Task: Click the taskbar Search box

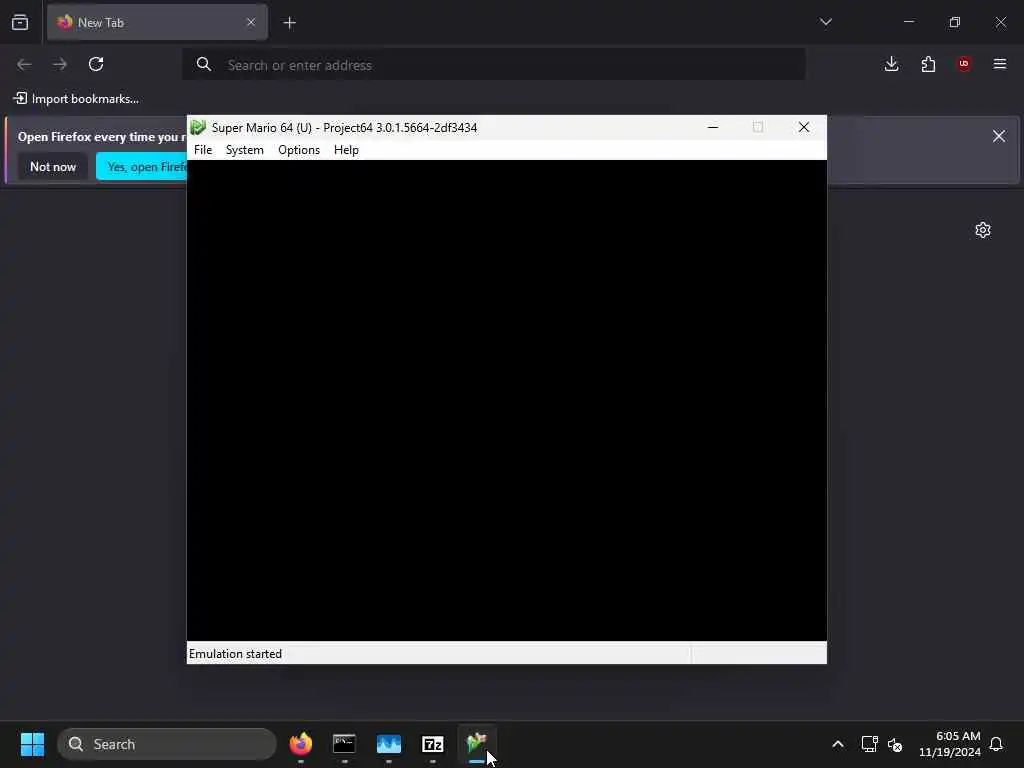Action: click(x=167, y=744)
